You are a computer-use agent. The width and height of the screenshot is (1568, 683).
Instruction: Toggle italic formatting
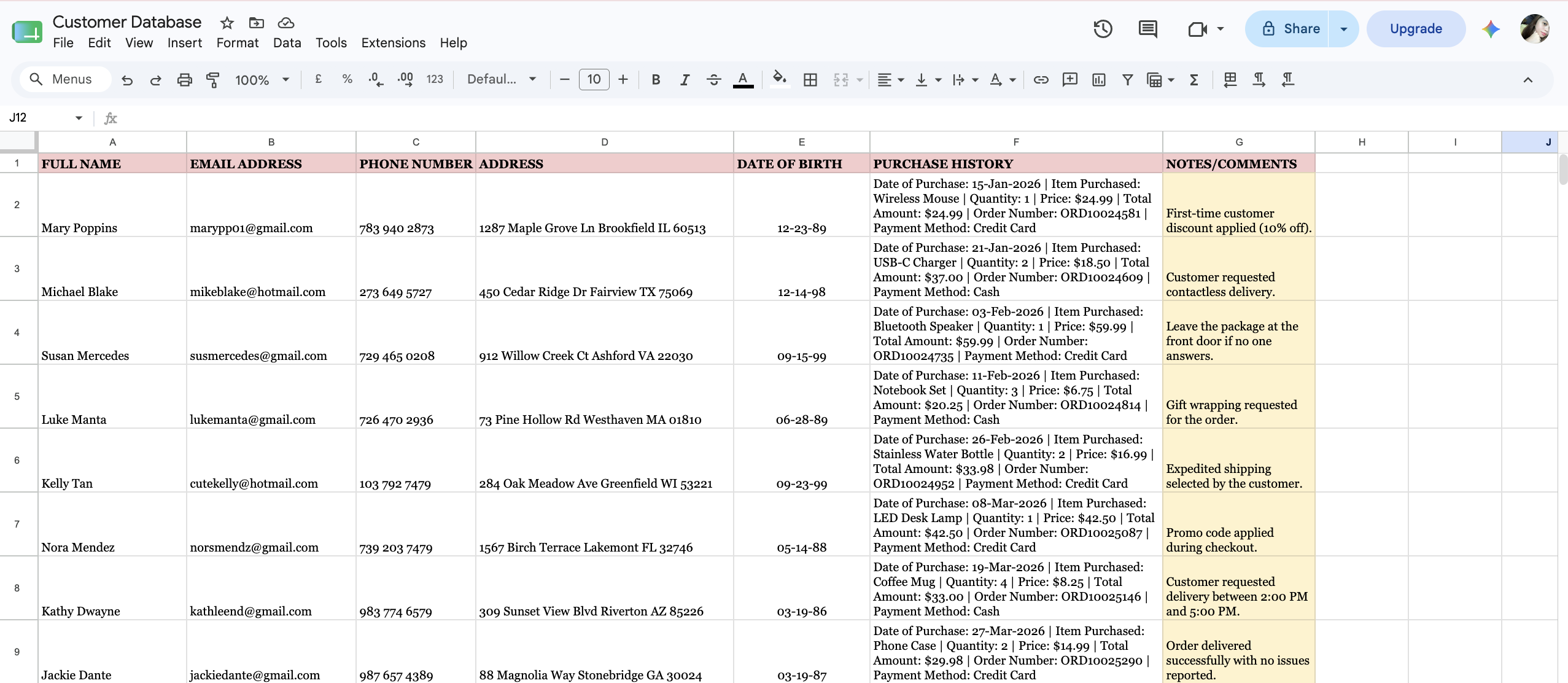[685, 80]
